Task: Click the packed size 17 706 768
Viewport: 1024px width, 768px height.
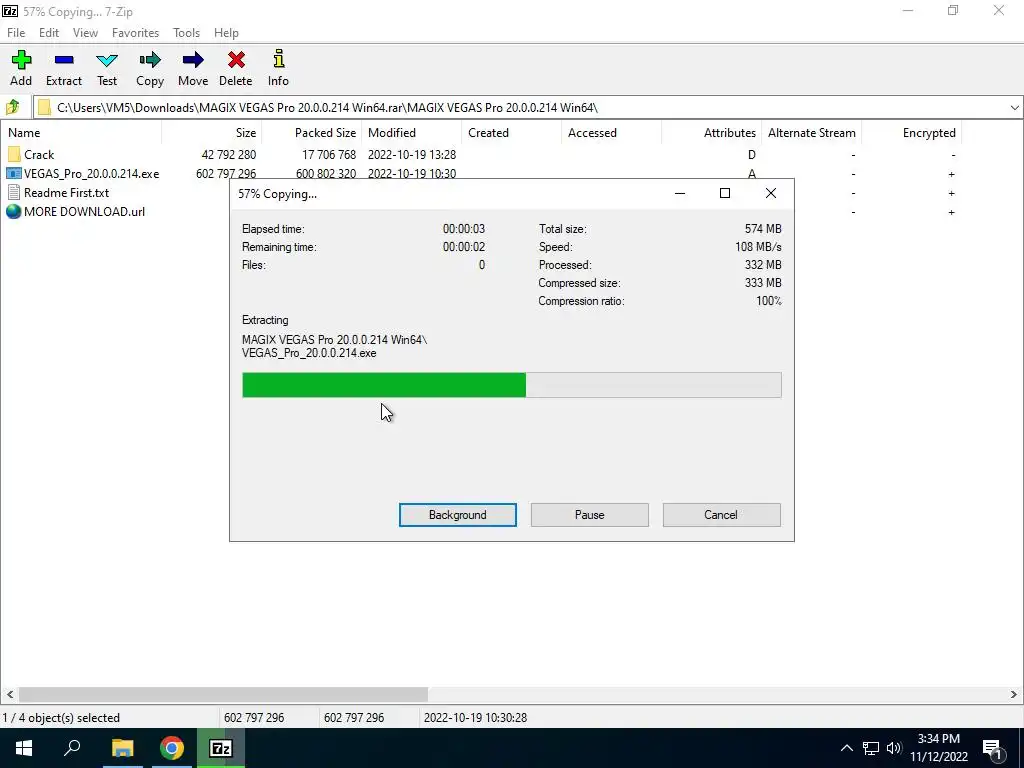Action: tap(329, 155)
